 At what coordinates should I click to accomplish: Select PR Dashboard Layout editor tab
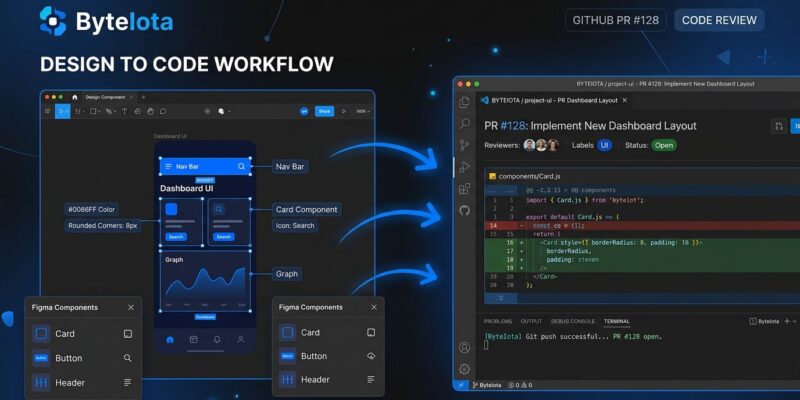555,101
